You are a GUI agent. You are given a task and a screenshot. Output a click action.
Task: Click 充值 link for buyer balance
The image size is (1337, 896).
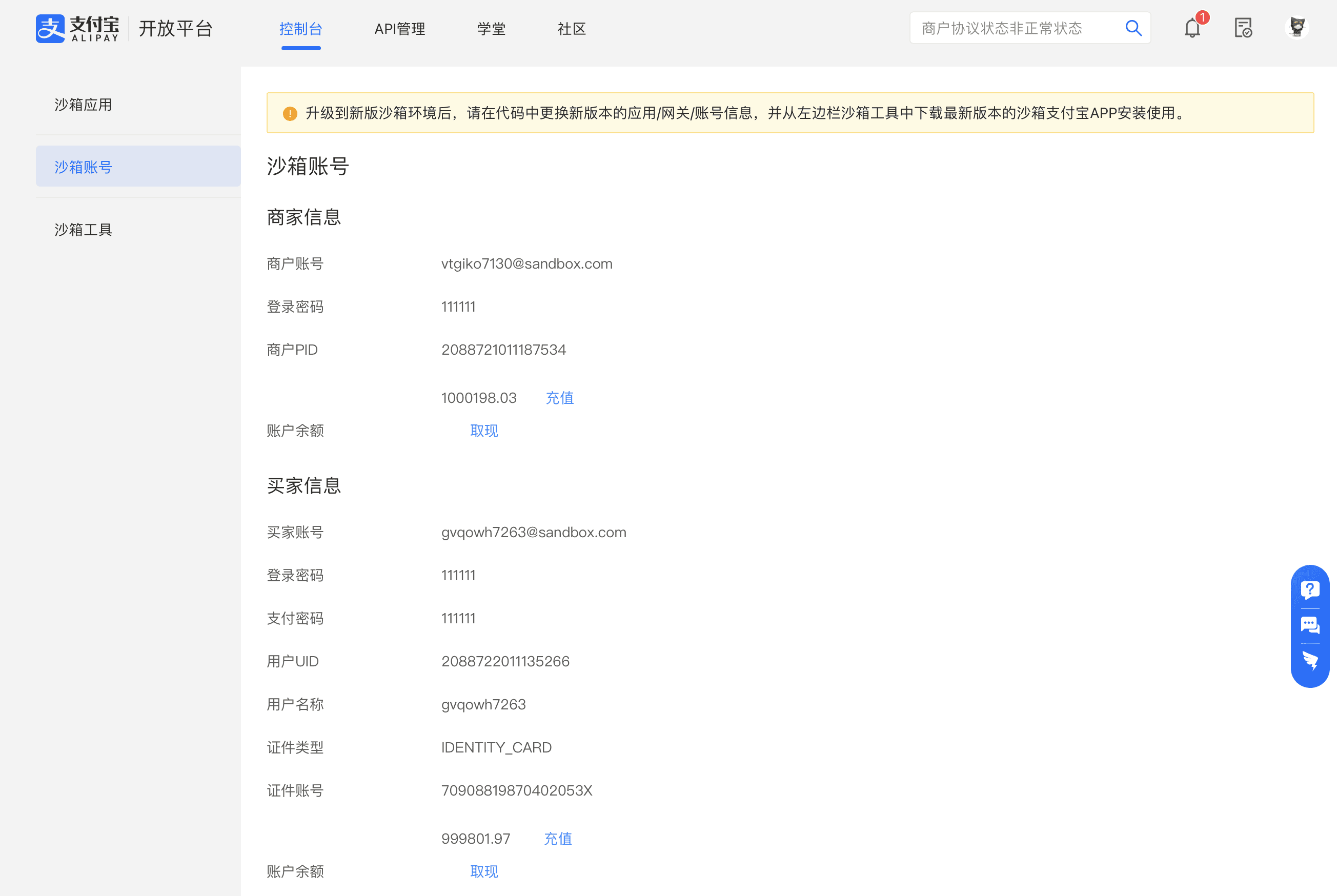click(558, 838)
